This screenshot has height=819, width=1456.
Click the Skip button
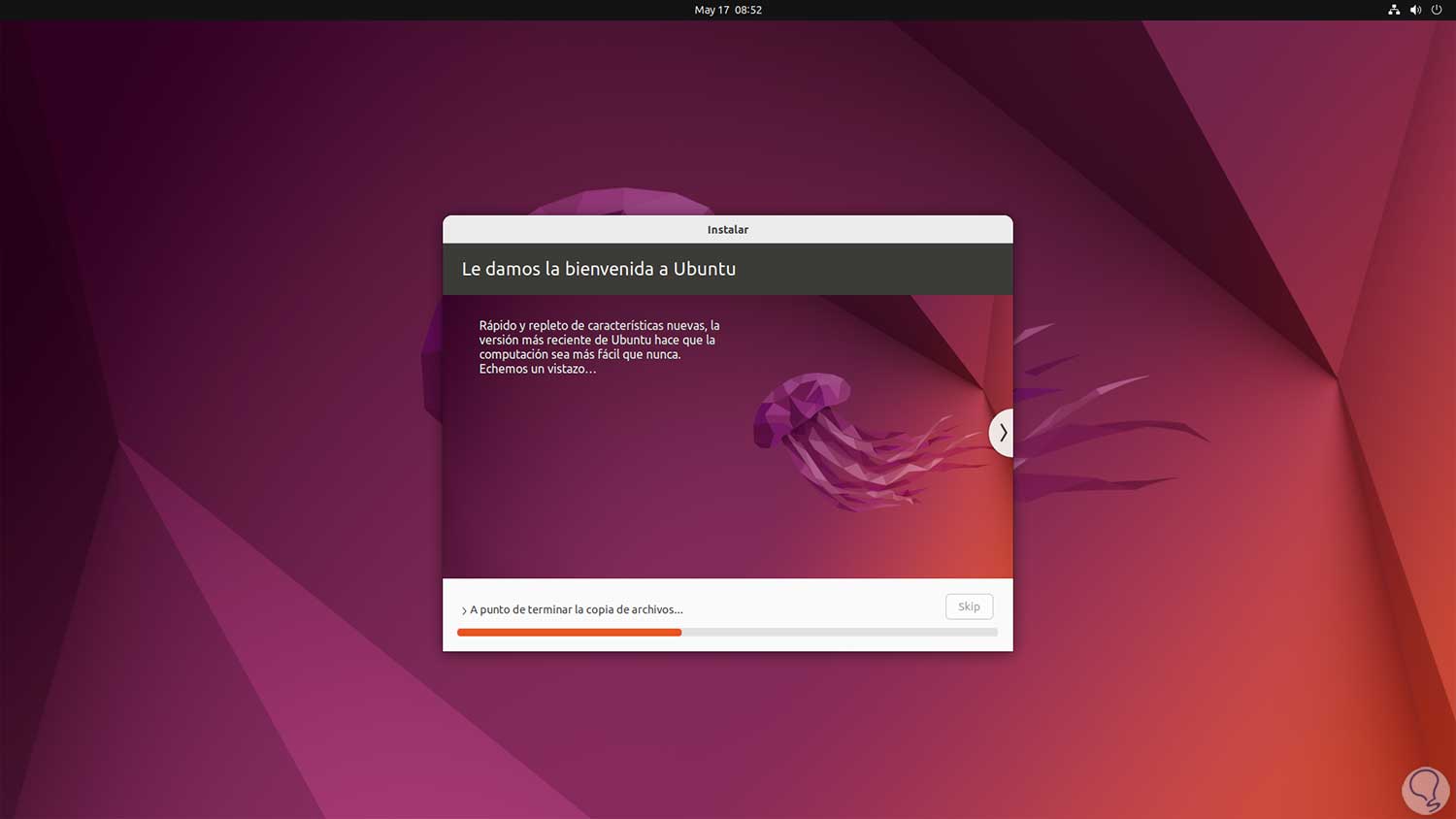coord(969,606)
